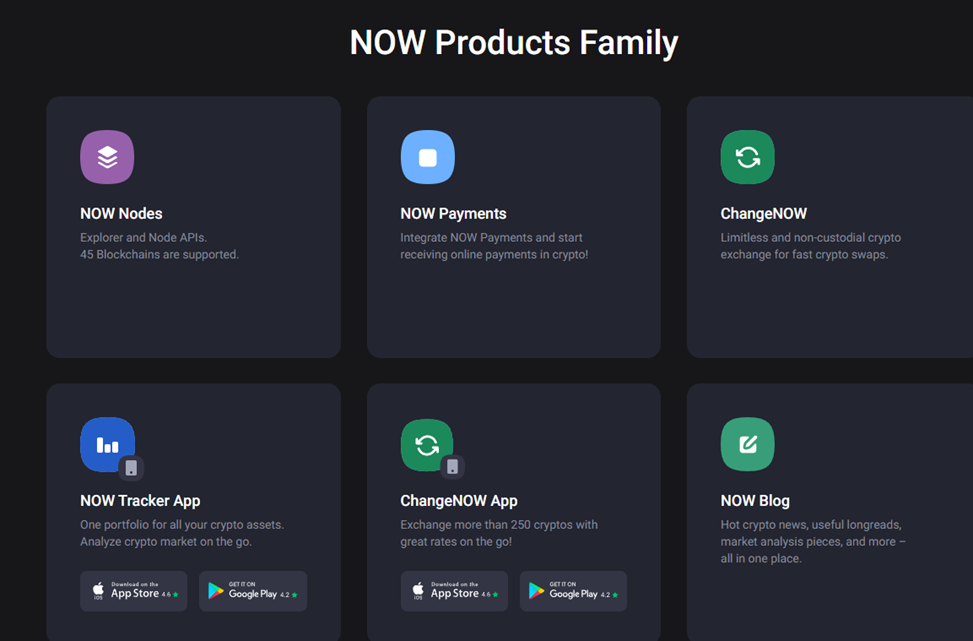Click "One portfolio for all your crypto assets." text

pyautogui.click(x=182, y=525)
